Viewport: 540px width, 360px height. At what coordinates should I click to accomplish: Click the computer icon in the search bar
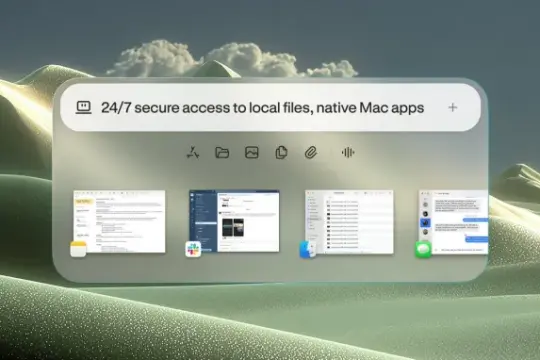83,107
